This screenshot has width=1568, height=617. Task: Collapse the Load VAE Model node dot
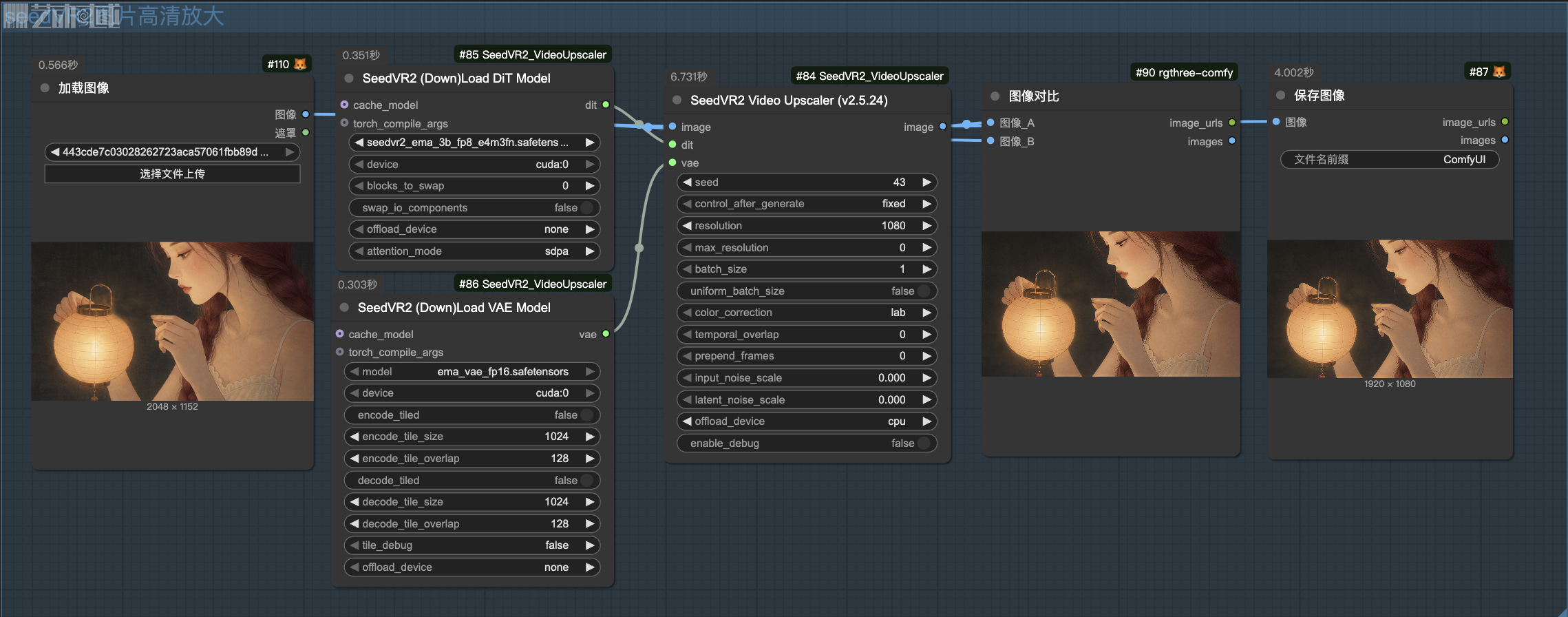tap(344, 308)
